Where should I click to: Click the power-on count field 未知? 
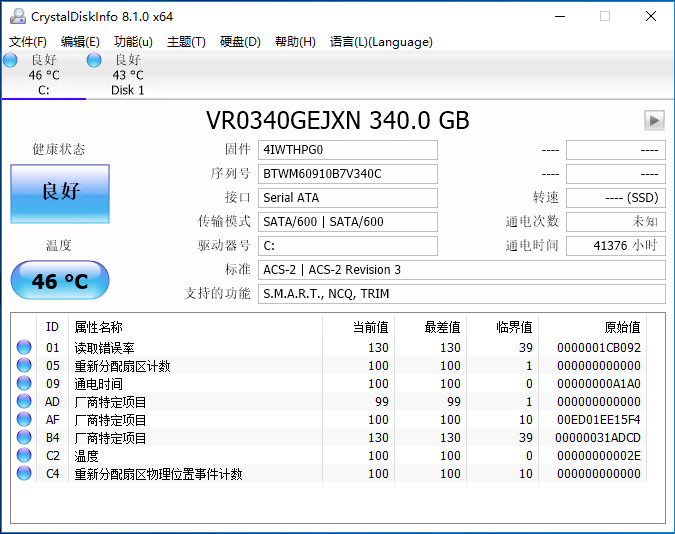click(x=616, y=222)
